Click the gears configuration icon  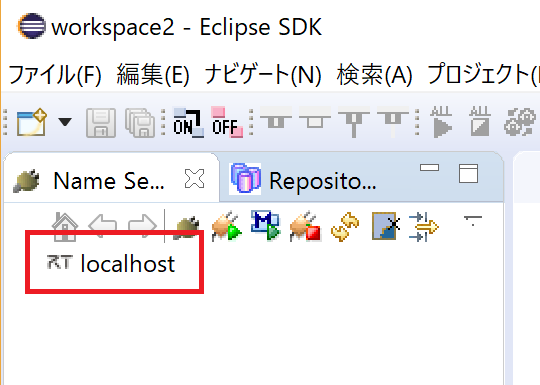520,122
